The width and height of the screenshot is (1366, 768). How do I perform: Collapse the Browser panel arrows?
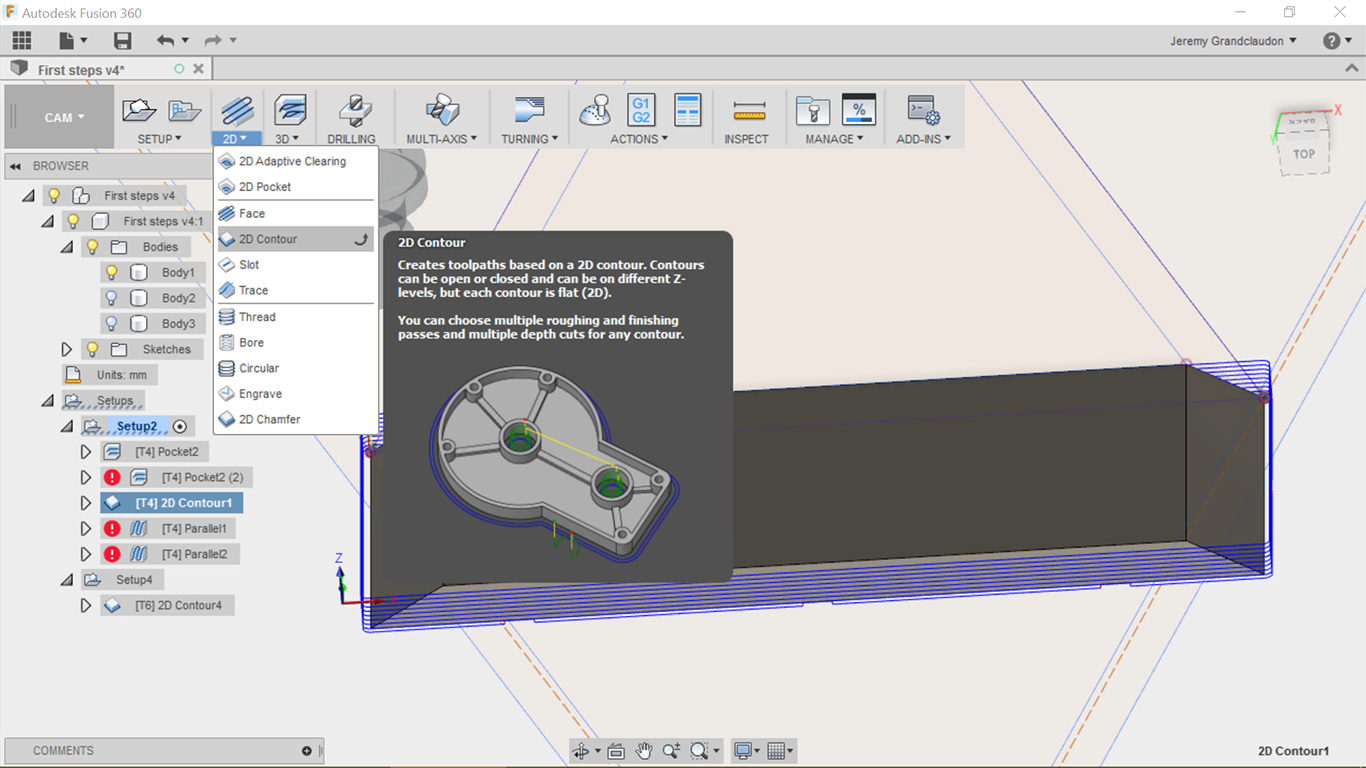[16, 166]
